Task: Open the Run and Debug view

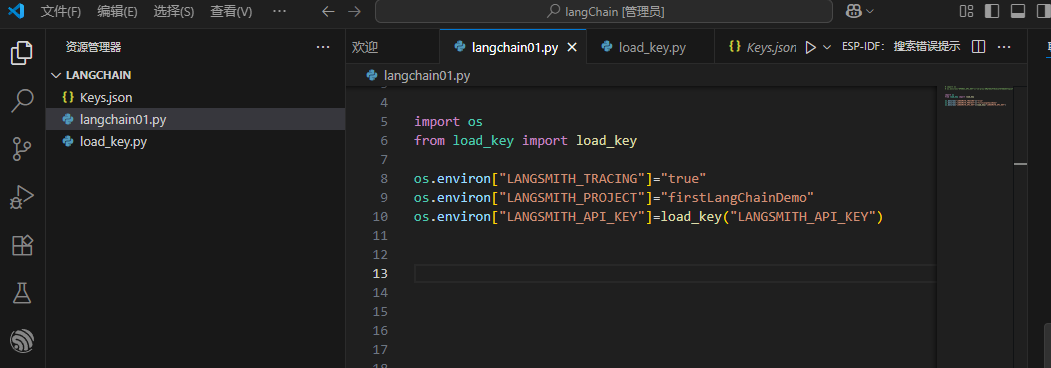Action: pos(22,198)
